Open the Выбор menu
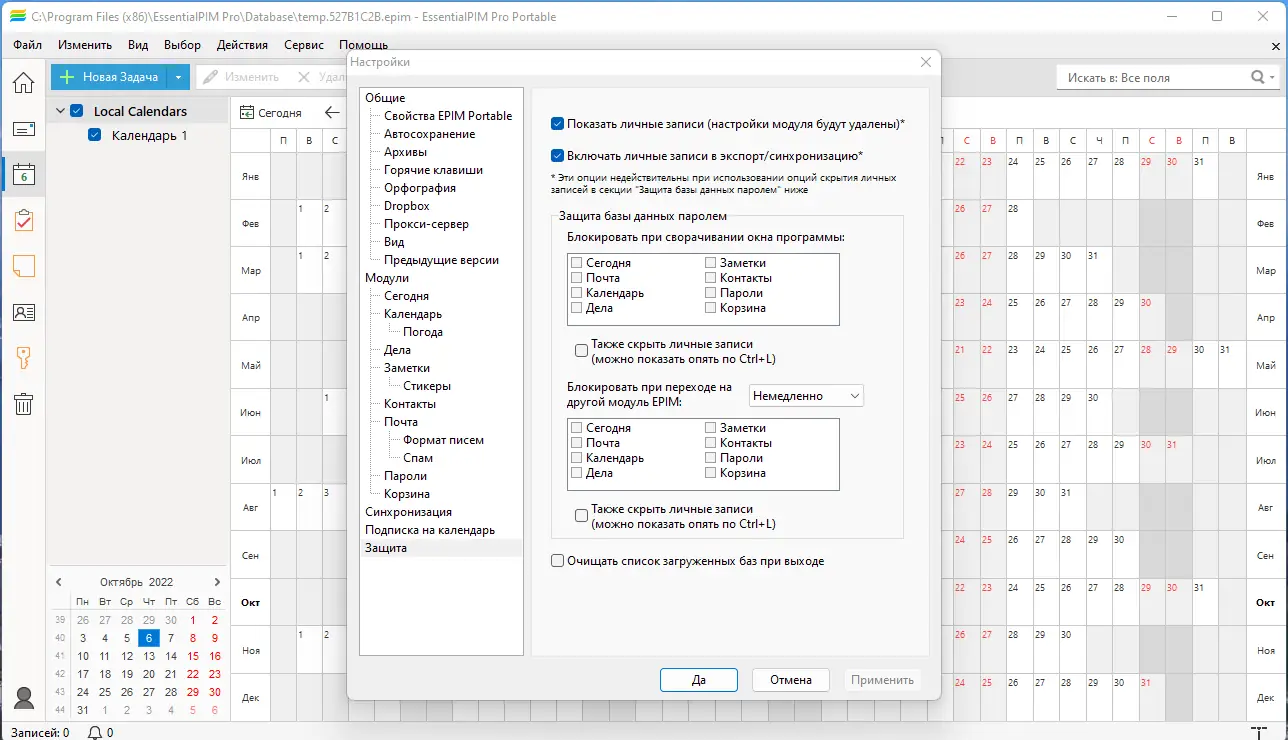 [x=182, y=45]
